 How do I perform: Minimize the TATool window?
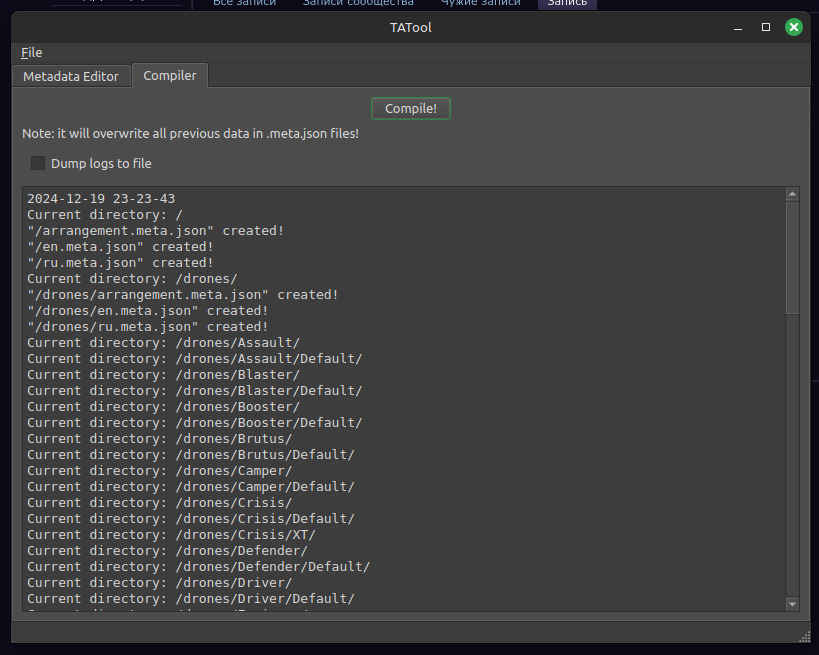[738, 27]
